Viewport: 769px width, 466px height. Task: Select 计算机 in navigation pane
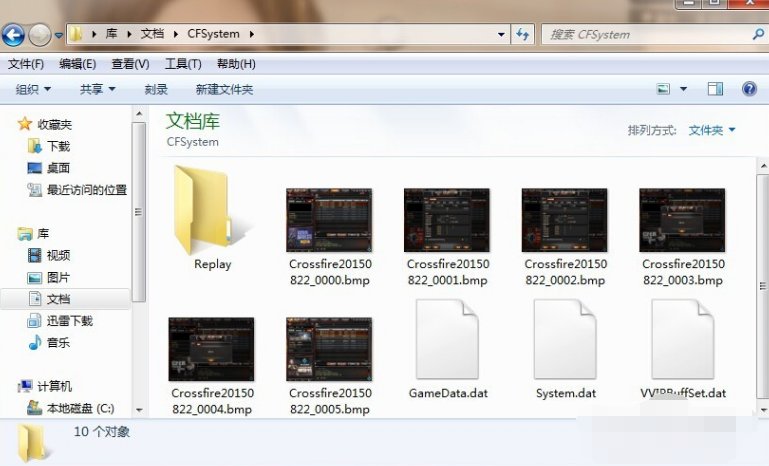click(54, 387)
